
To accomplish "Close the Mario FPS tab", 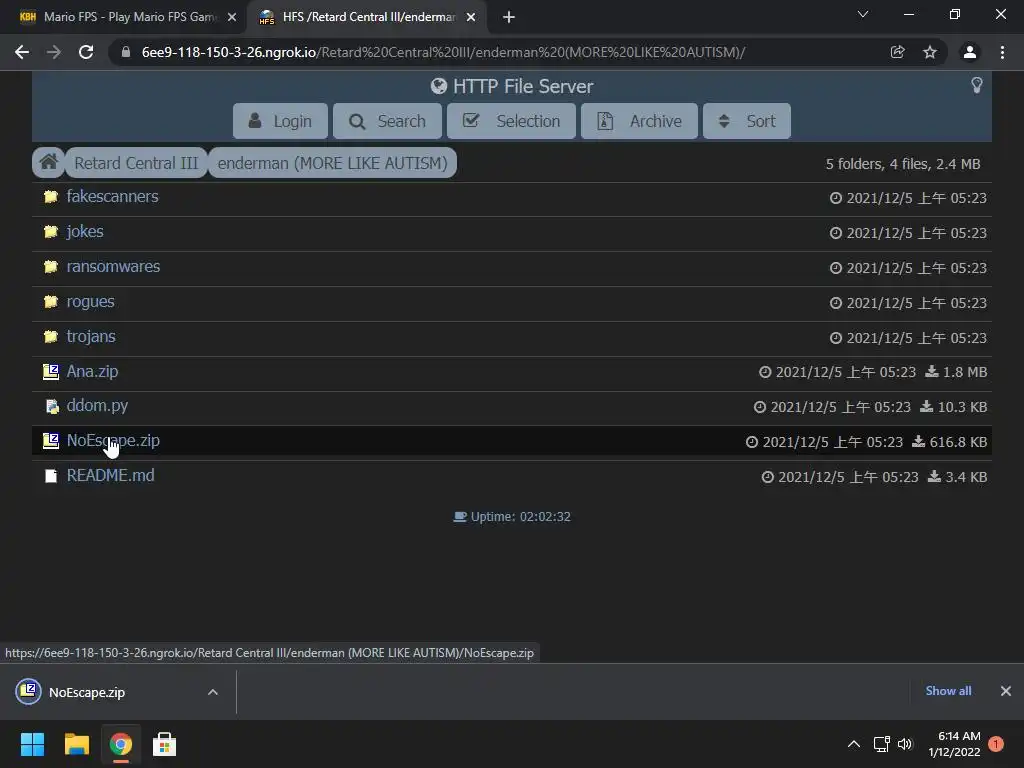I will (232, 17).
